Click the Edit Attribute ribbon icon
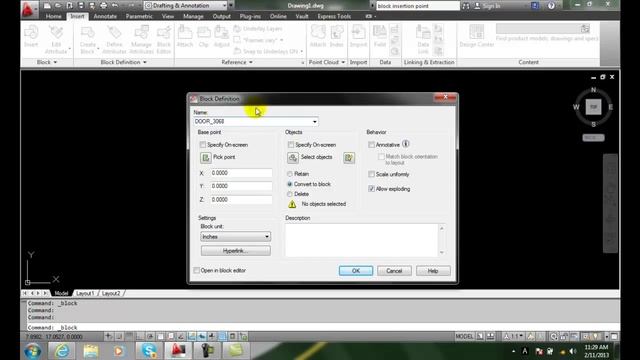 coord(56,33)
